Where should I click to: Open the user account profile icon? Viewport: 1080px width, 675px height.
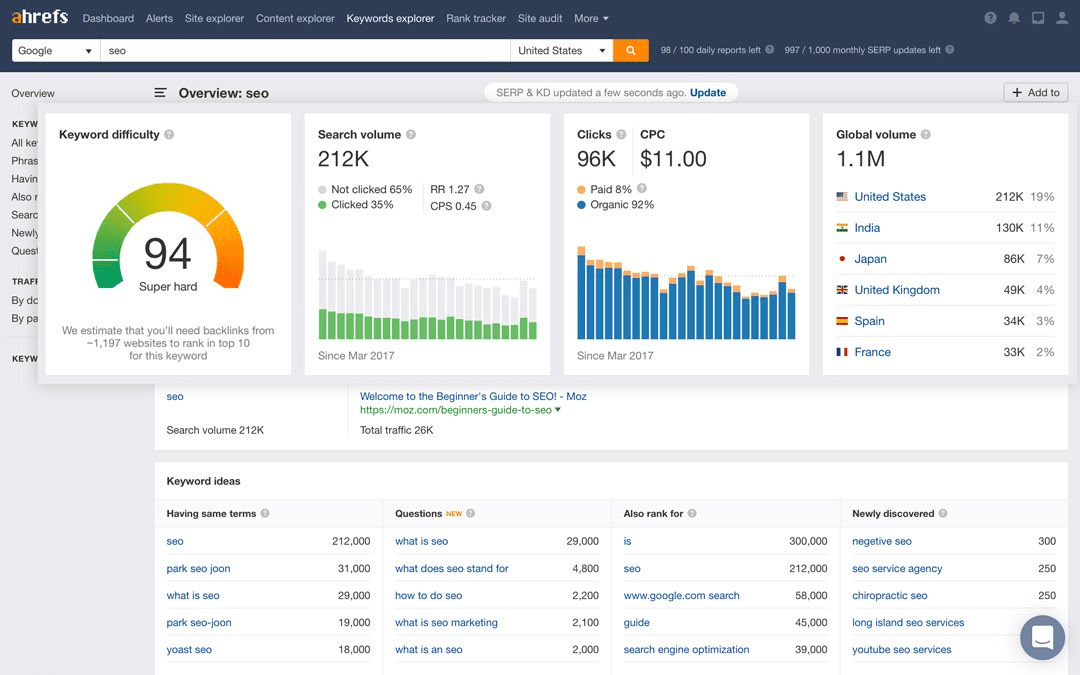[1062, 18]
